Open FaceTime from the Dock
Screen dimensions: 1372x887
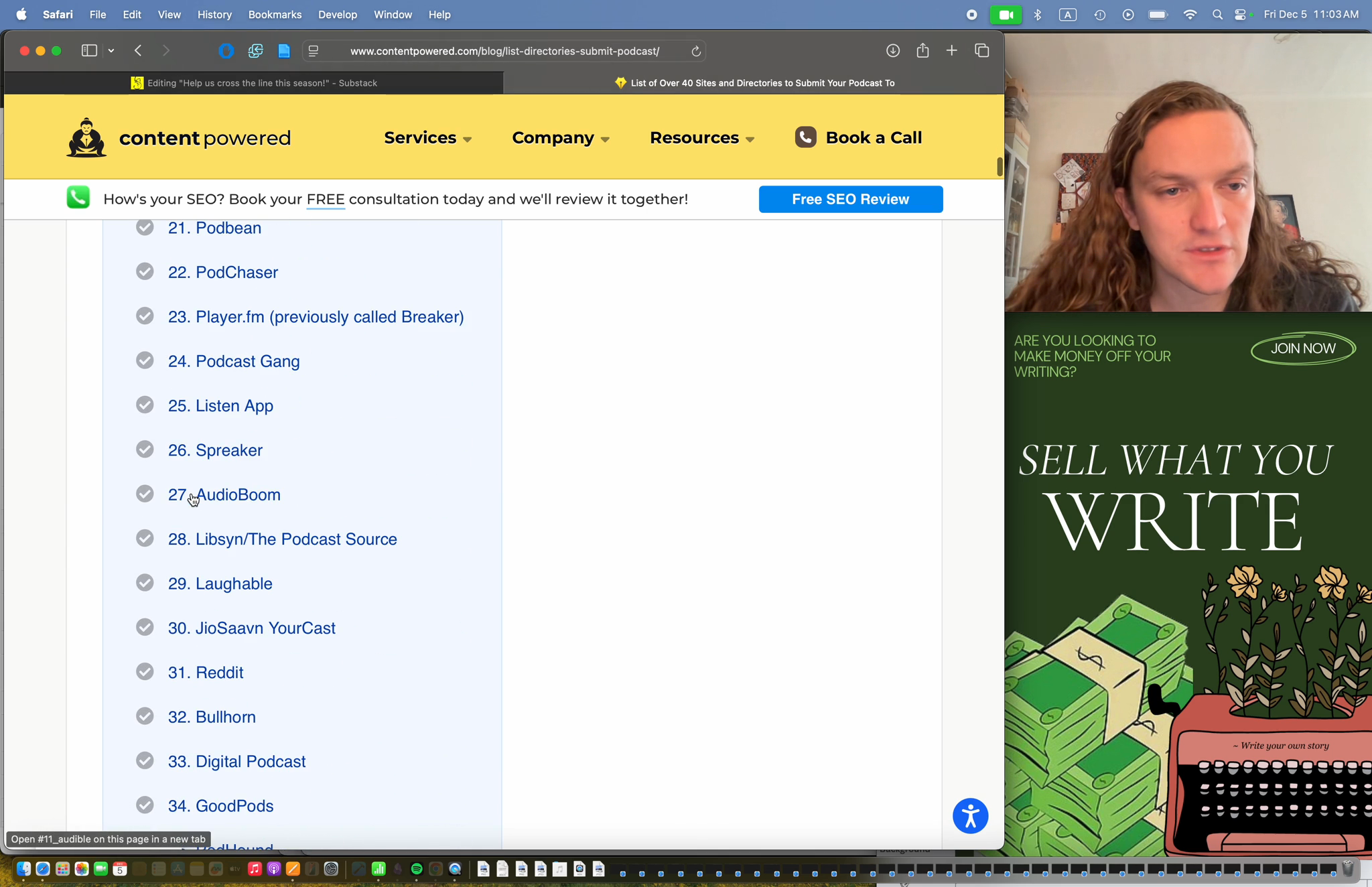[101, 869]
